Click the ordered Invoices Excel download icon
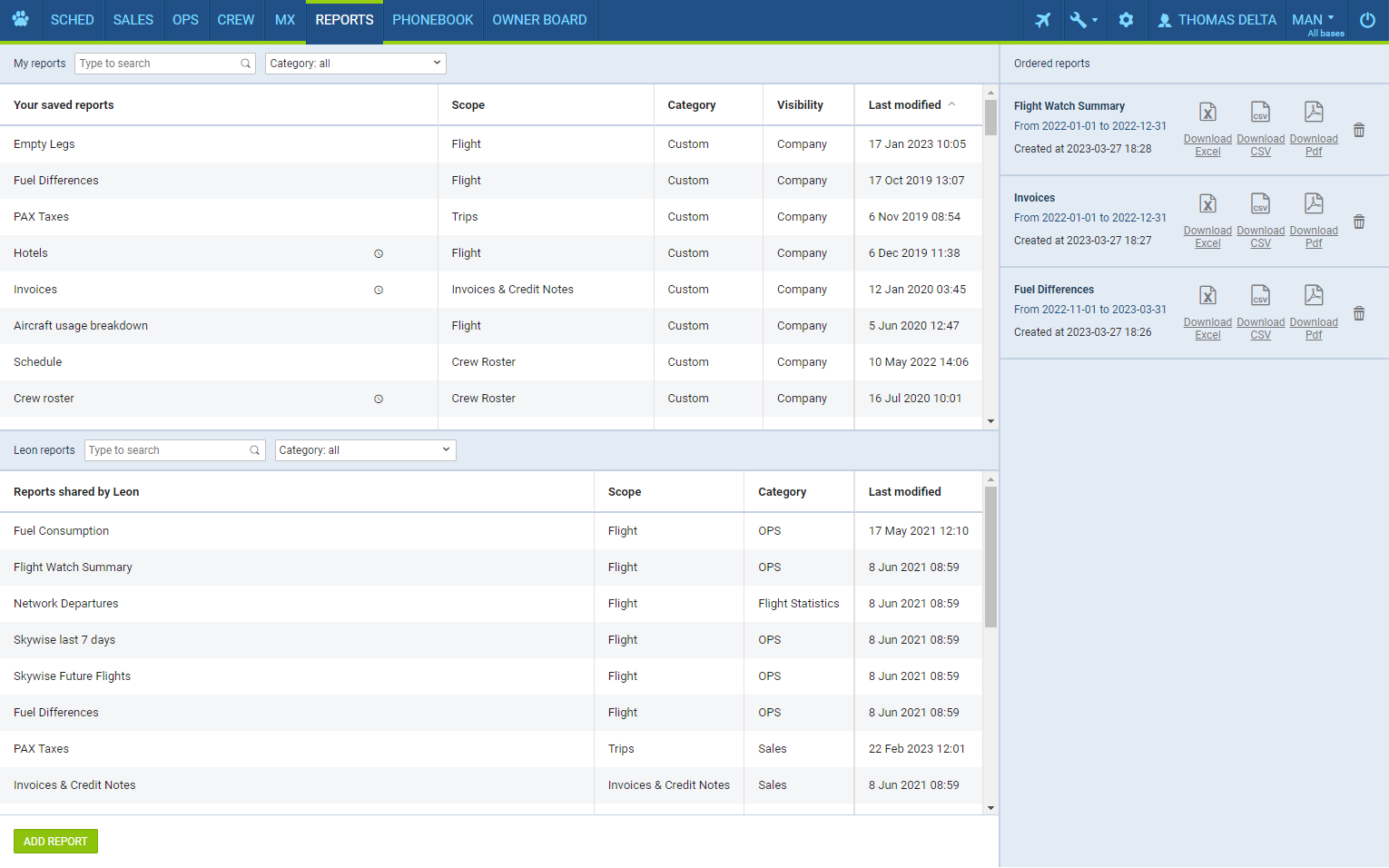The width and height of the screenshot is (1389, 868). (1207, 203)
